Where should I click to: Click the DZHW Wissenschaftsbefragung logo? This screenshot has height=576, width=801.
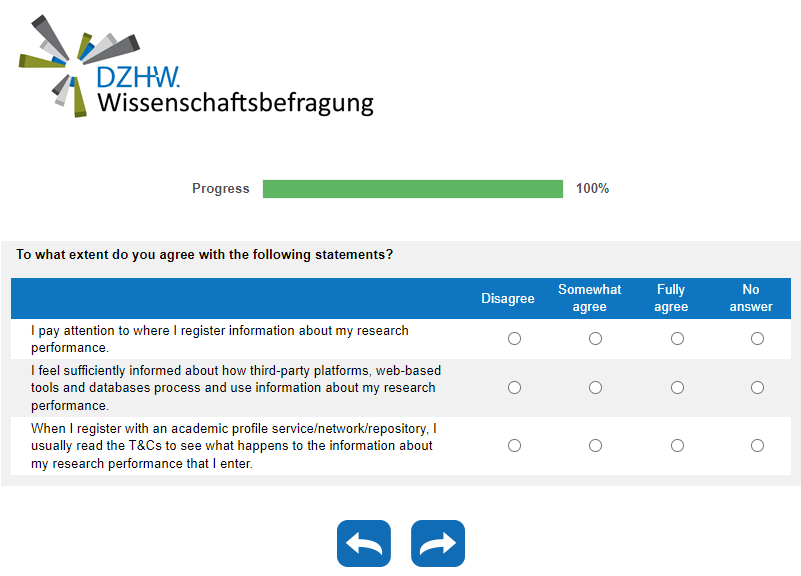(197, 66)
